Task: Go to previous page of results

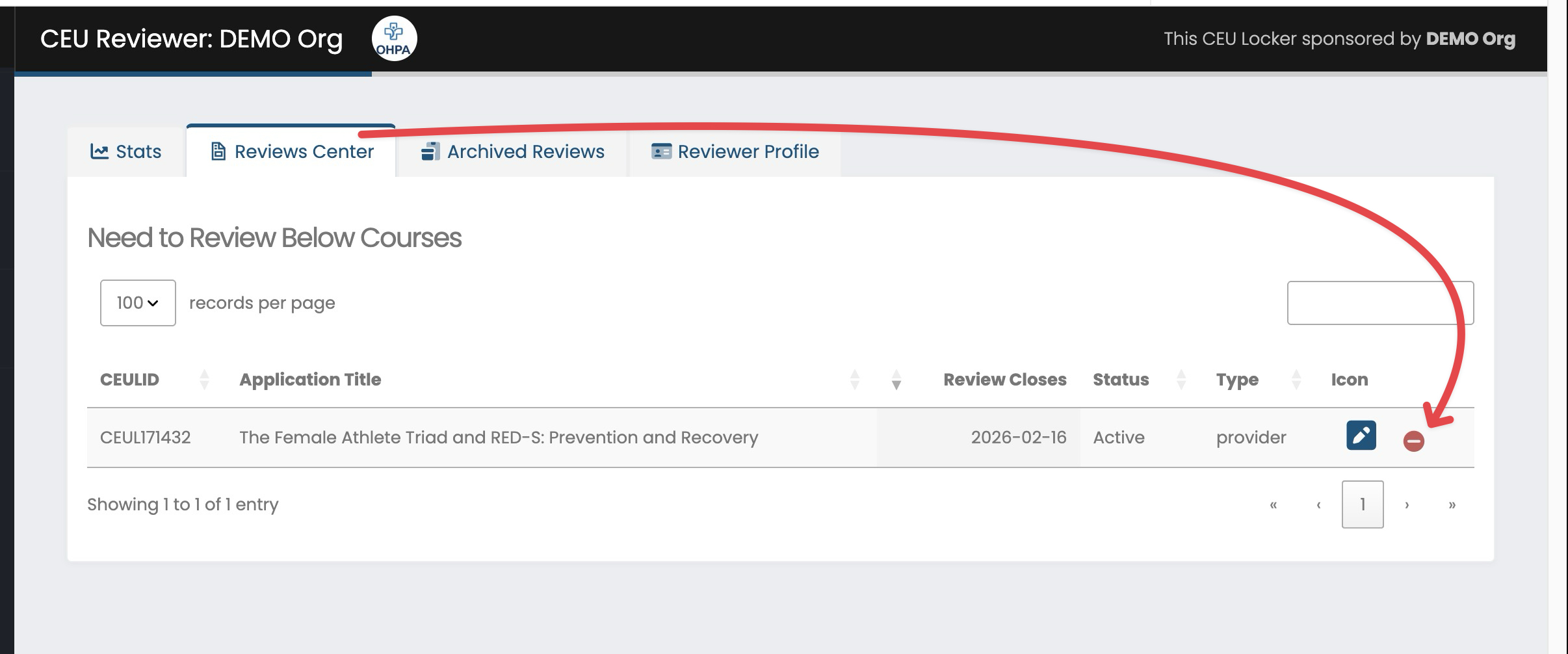Action: pos(1318,504)
